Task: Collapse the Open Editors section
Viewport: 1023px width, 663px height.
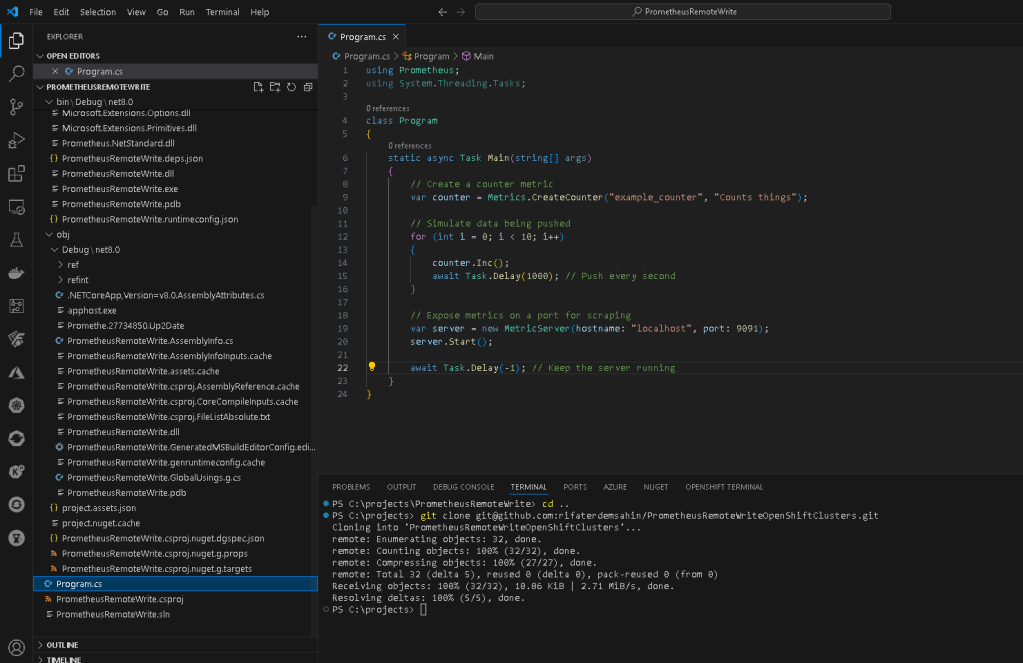Action: 40,56
